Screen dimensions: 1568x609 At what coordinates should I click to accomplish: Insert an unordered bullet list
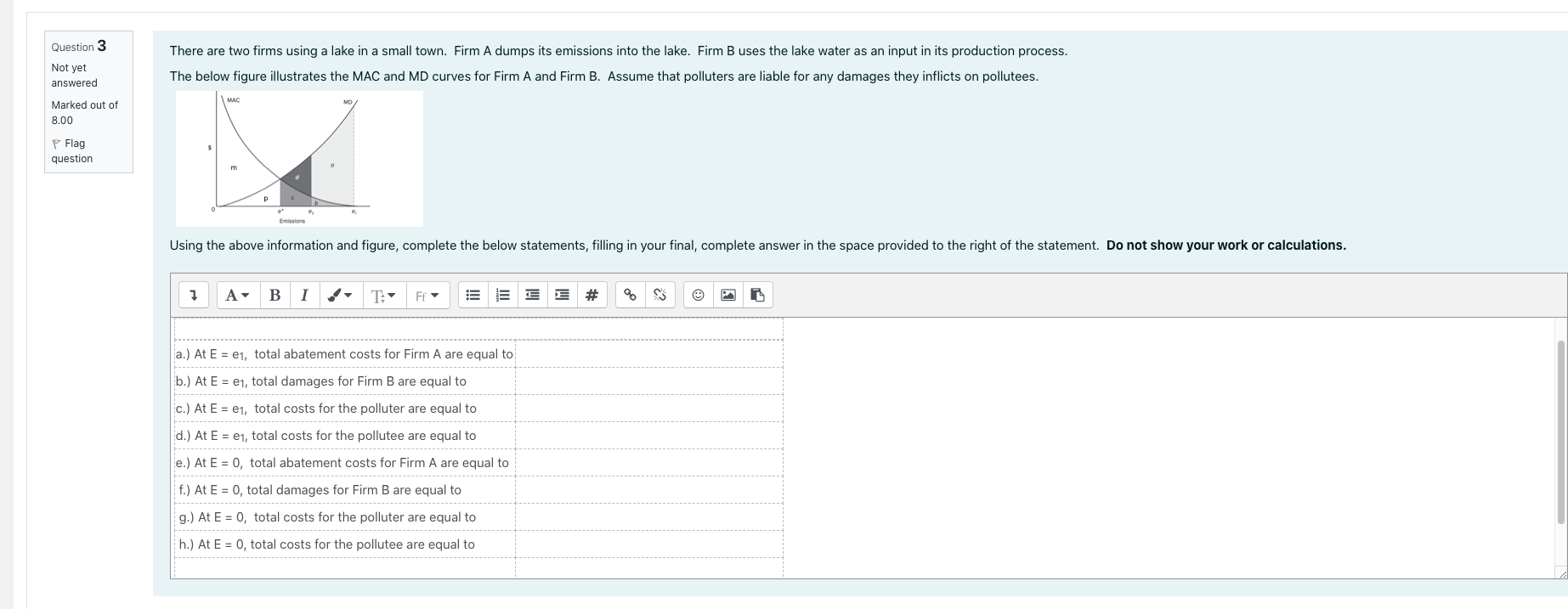(x=473, y=295)
